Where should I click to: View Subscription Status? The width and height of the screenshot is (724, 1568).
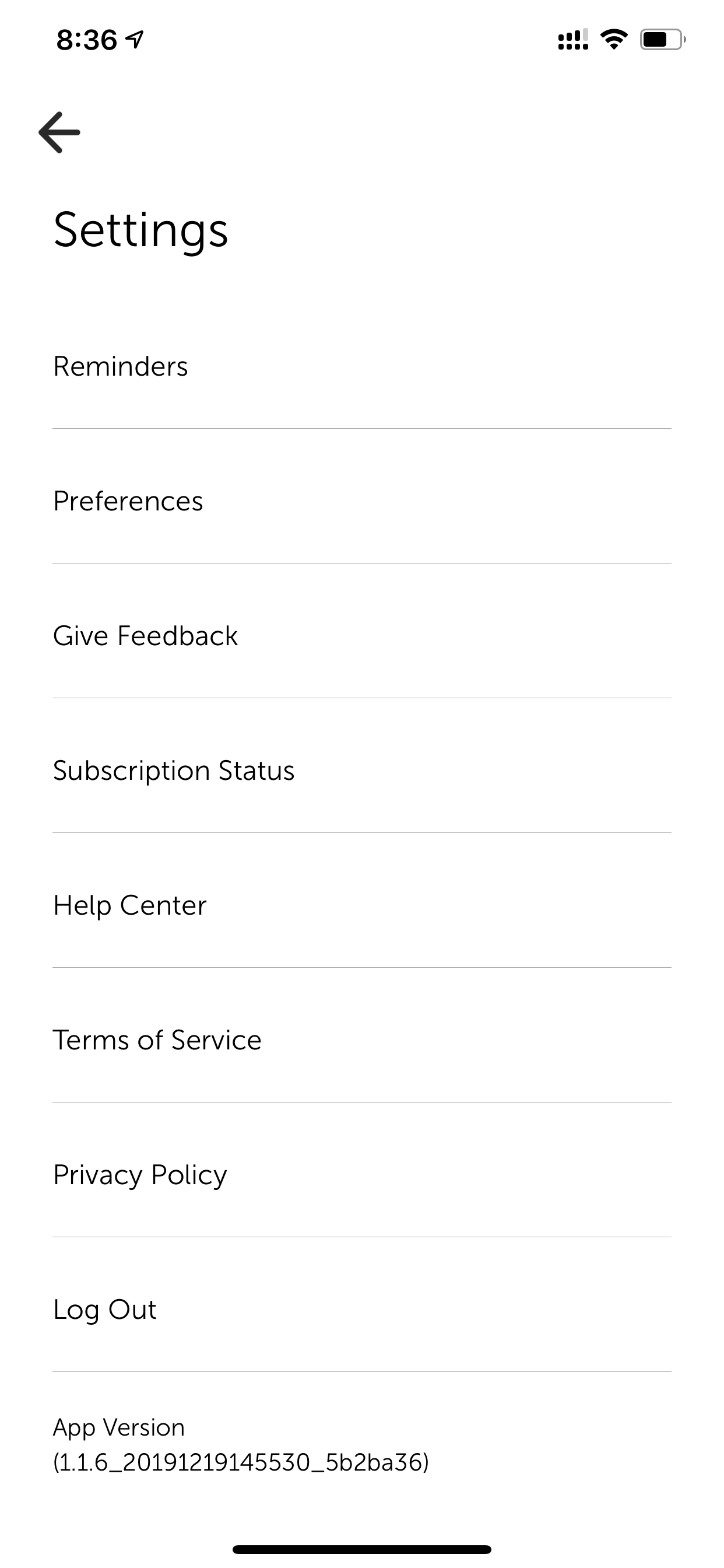pyautogui.click(x=362, y=771)
